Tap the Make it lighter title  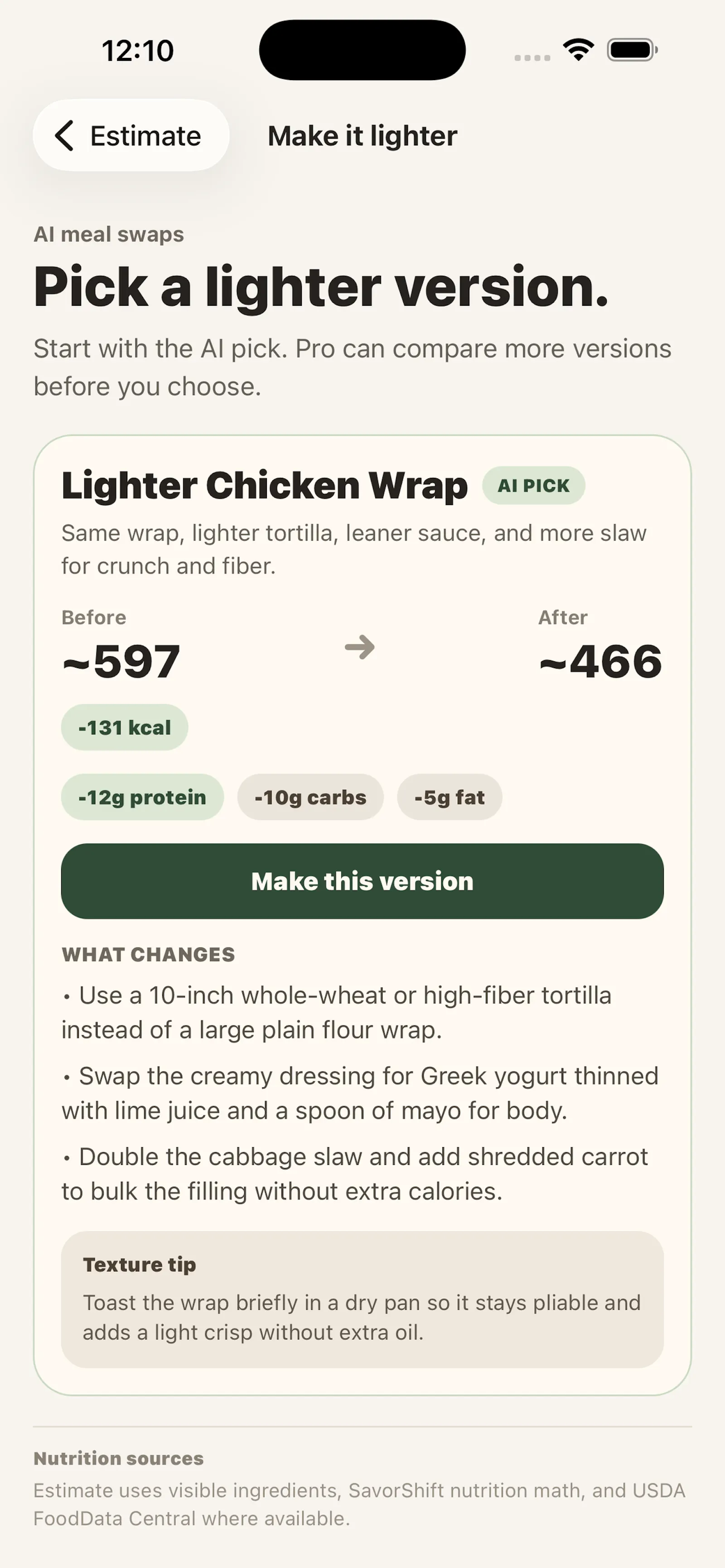tap(362, 136)
